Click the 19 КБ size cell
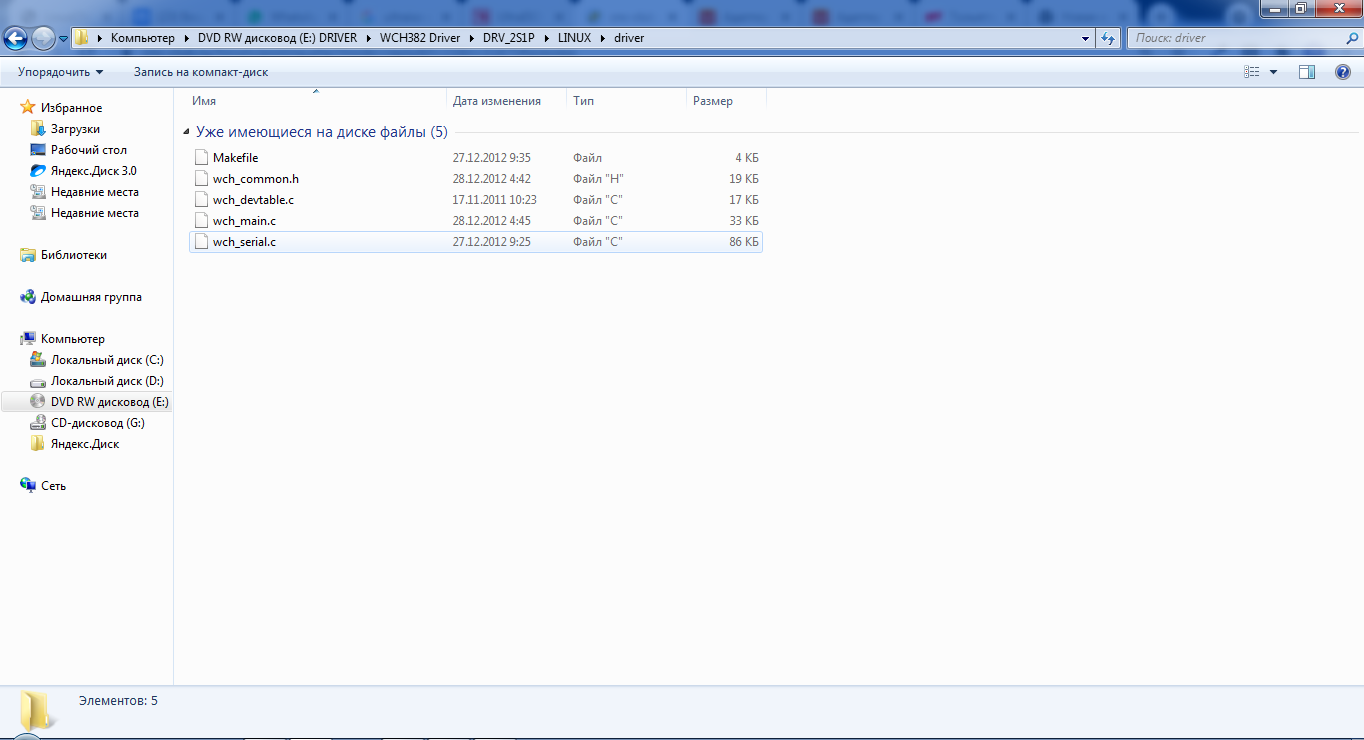 point(744,179)
